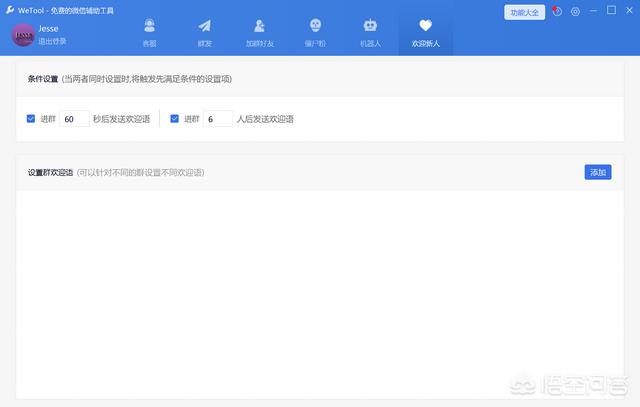Select the 欢迎新人 heart tab
The height and width of the screenshot is (407, 640).
425,32
